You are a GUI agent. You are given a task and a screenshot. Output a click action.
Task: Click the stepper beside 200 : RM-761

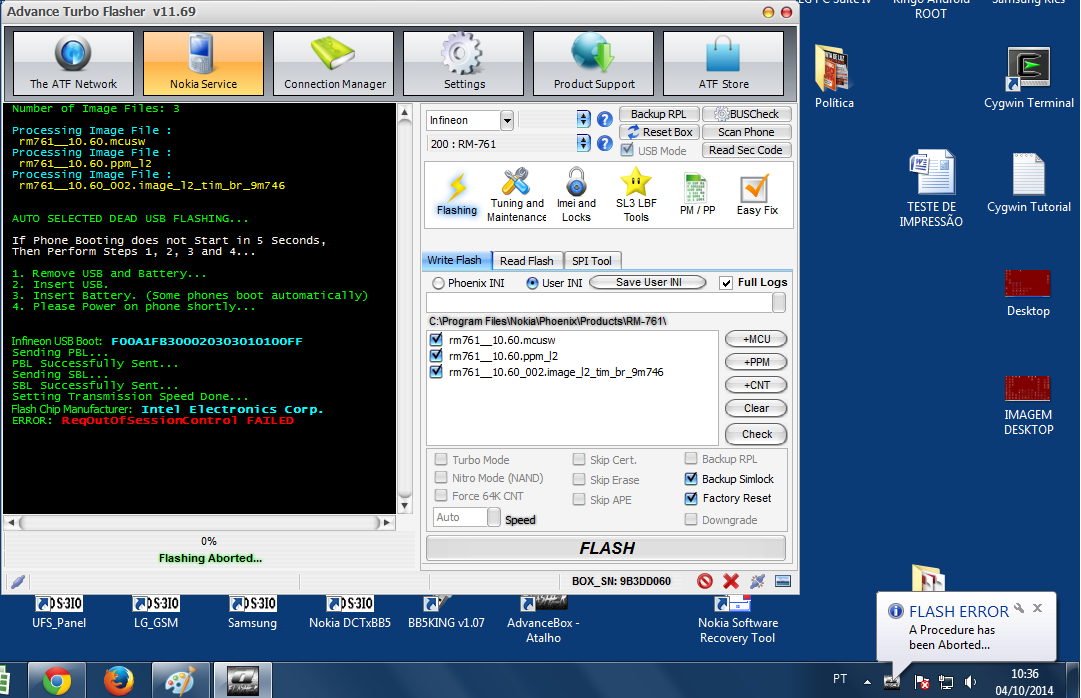point(583,143)
